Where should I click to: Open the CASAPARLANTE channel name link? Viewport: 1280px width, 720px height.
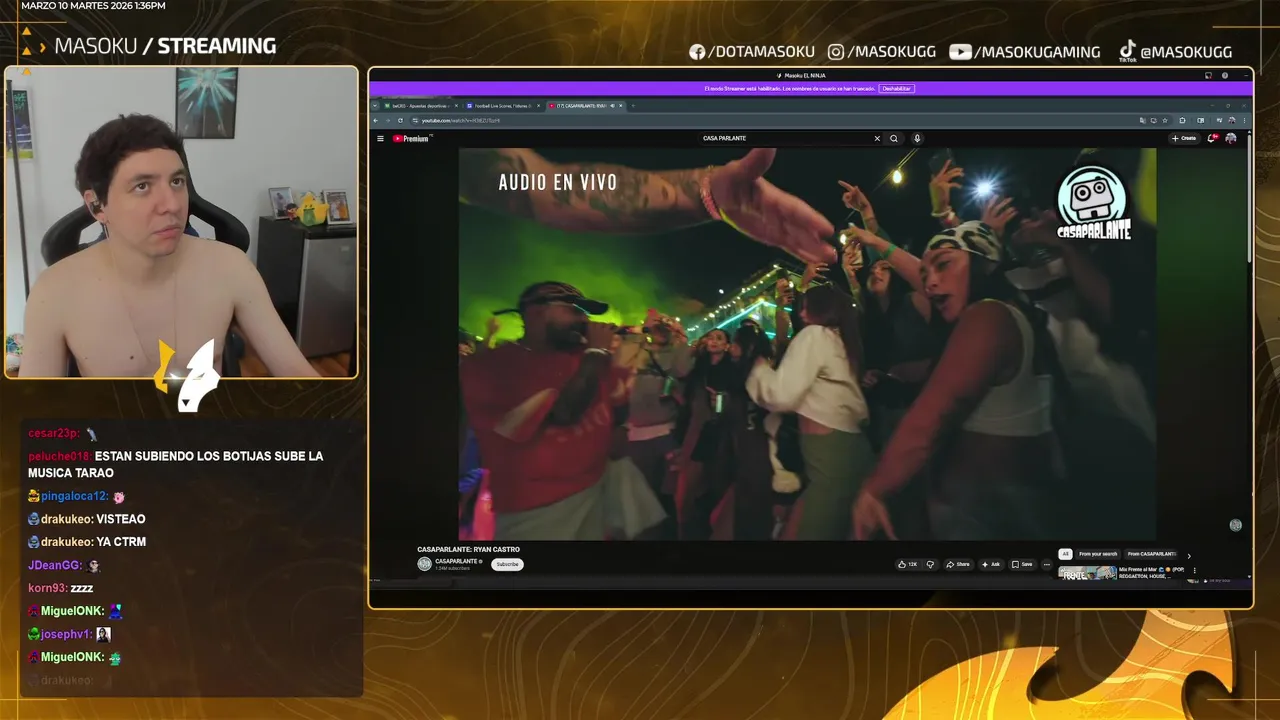pyautogui.click(x=456, y=561)
